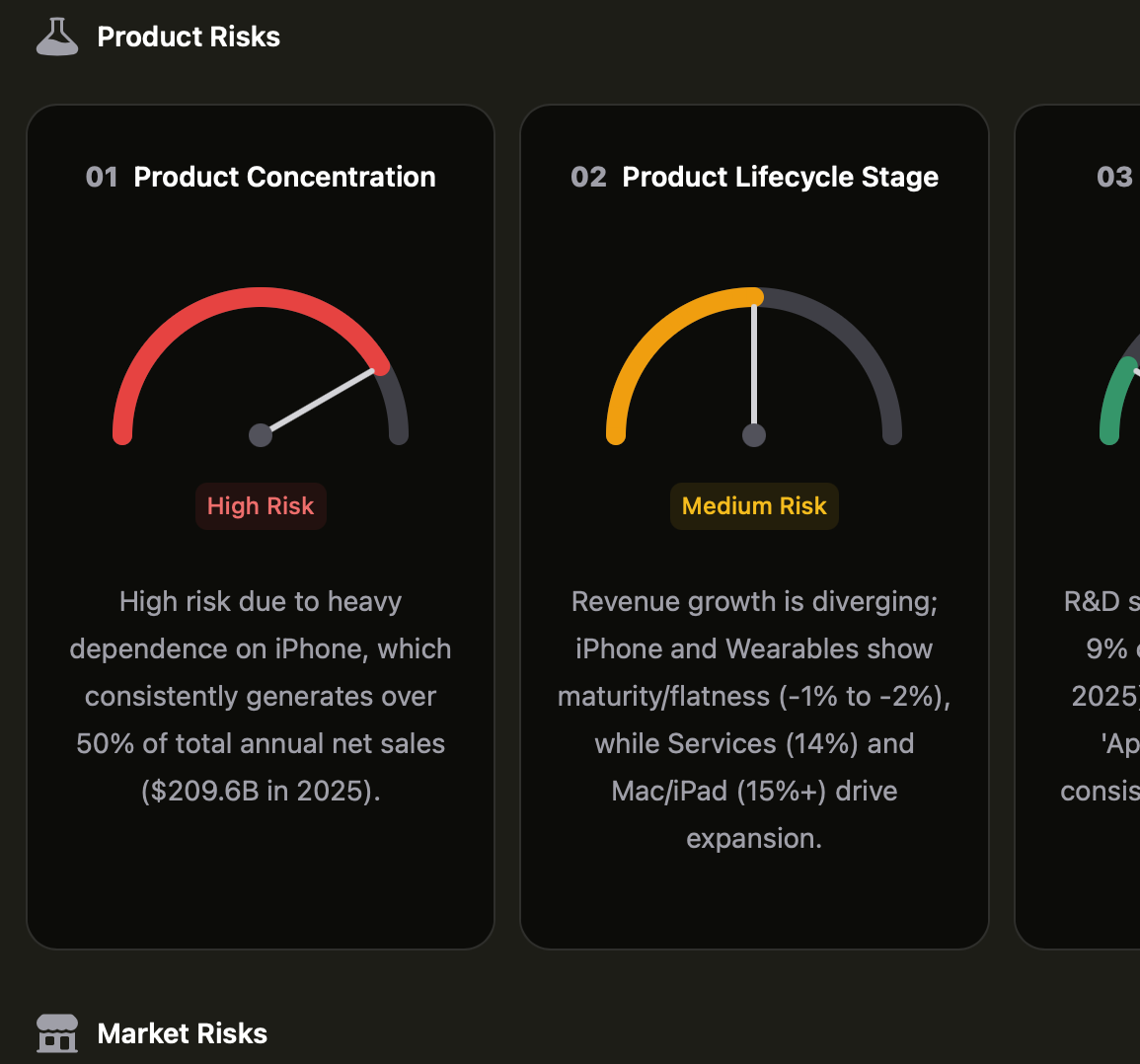Click the 01 number on the first card

102,178
